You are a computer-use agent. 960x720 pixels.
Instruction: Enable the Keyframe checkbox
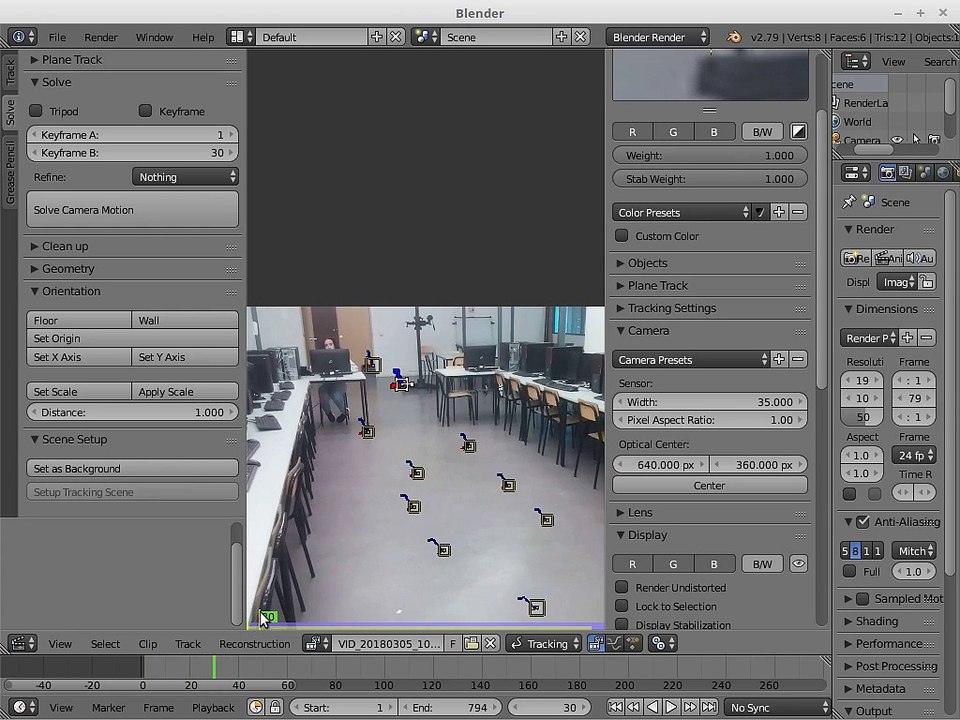145,111
